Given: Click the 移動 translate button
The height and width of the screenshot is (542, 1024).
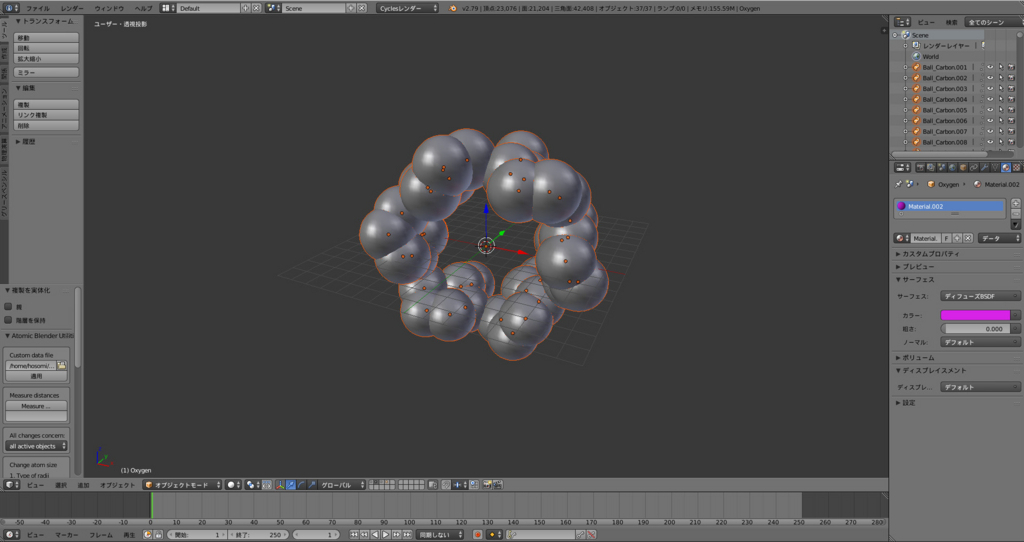Looking at the screenshot, I should pyautogui.click(x=46, y=38).
